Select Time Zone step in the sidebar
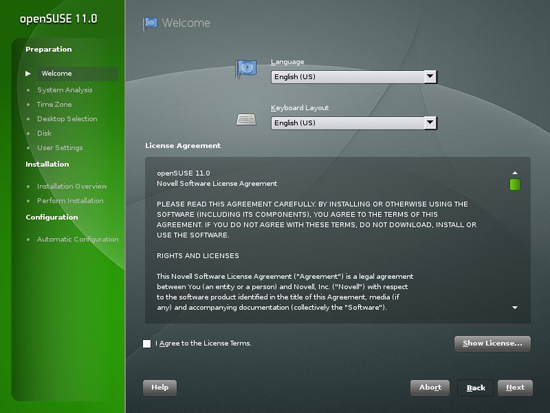 (54, 105)
